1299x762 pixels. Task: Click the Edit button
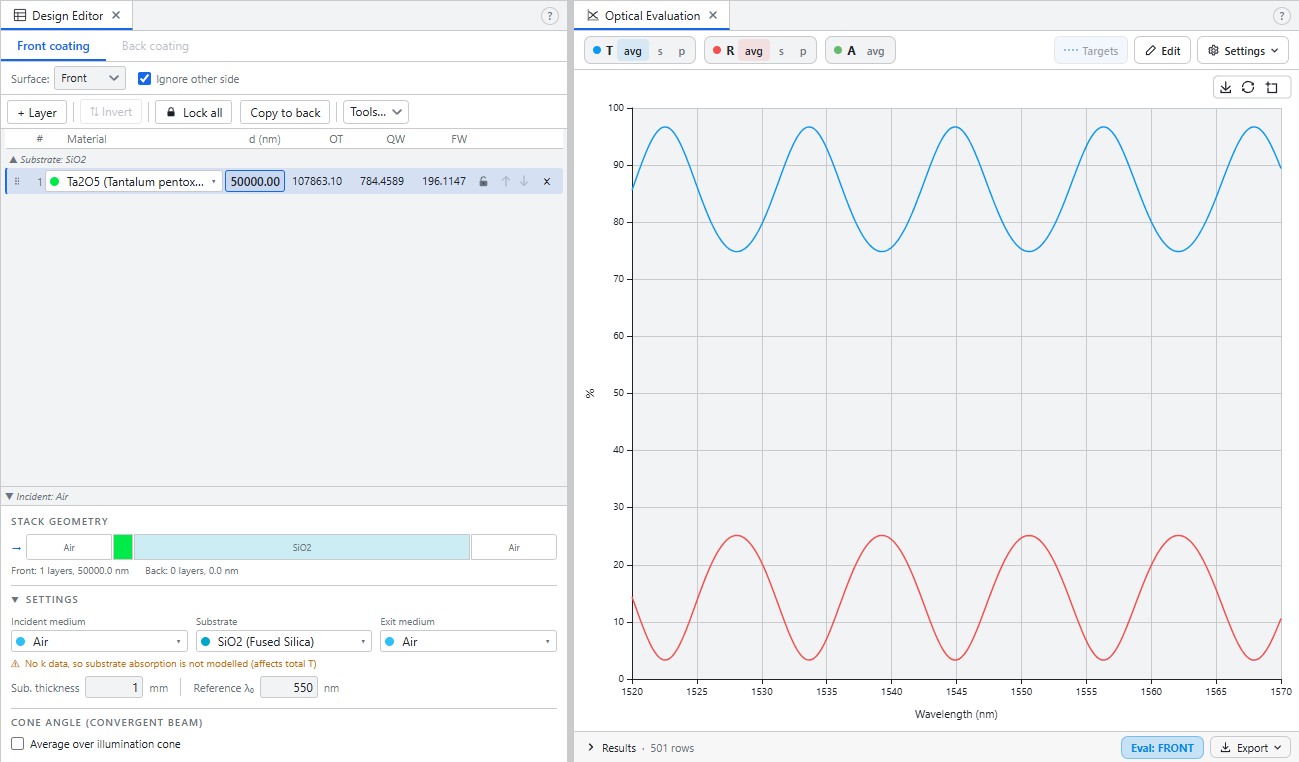[1162, 51]
